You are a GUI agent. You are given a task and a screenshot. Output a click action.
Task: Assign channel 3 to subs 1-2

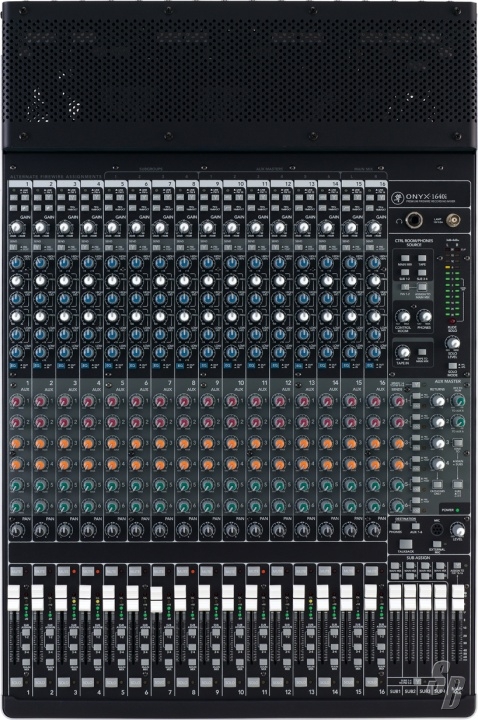click(73, 633)
